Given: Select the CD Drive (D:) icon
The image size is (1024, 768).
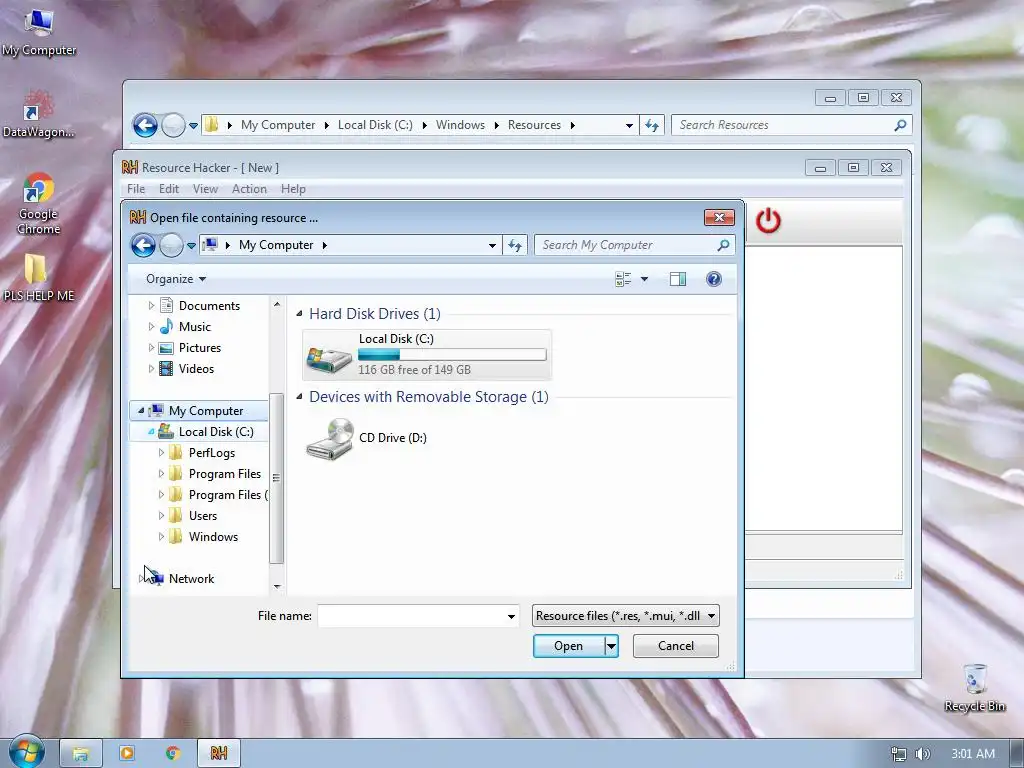Looking at the screenshot, I should [x=330, y=440].
